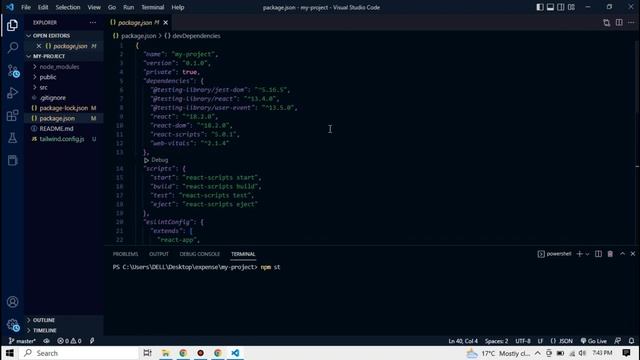This screenshot has width=640, height=360.
Task: Open the Run and Debug view
Action: (x=13, y=93)
